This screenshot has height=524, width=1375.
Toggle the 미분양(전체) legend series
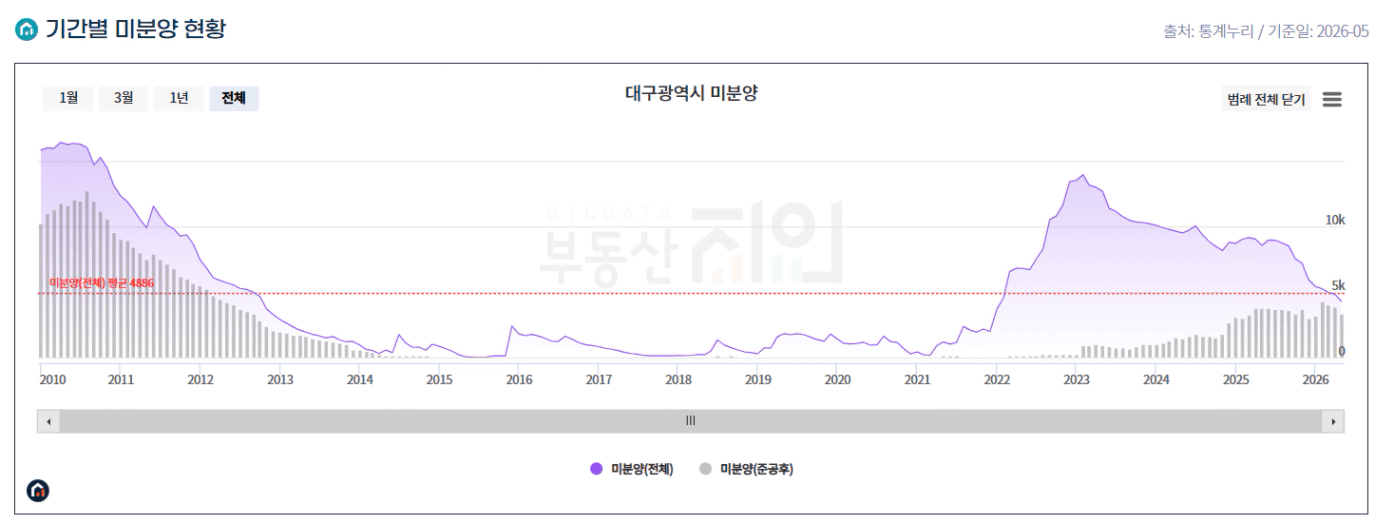(x=632, y=469)
